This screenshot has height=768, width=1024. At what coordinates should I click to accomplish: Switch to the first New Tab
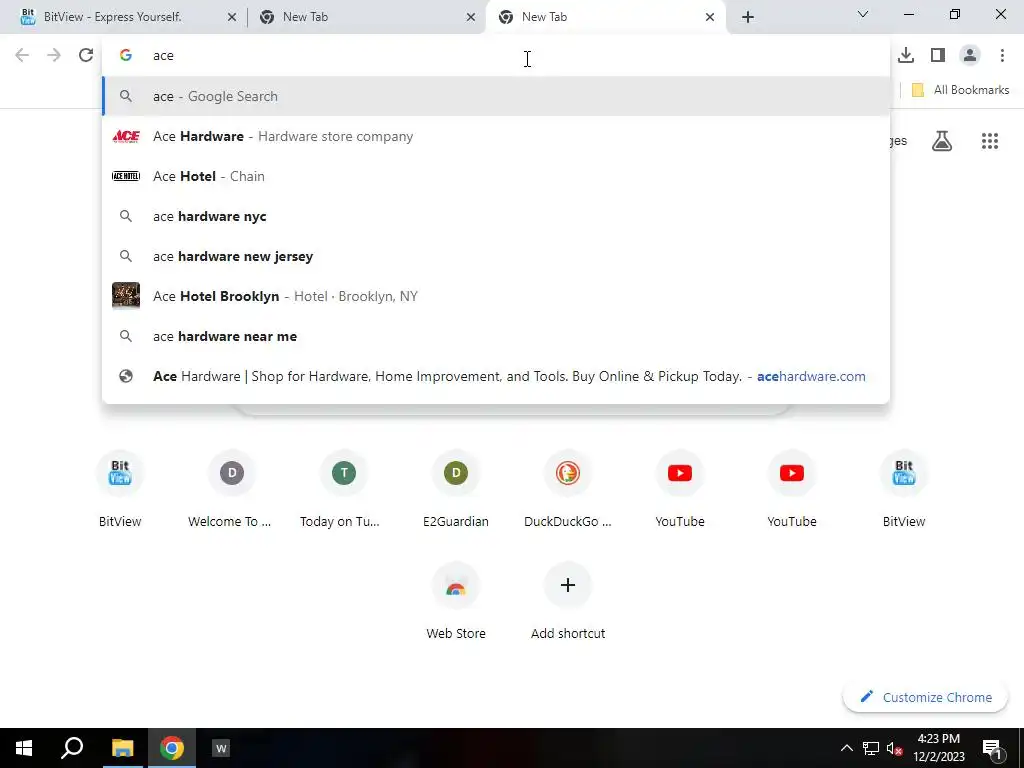366,17
